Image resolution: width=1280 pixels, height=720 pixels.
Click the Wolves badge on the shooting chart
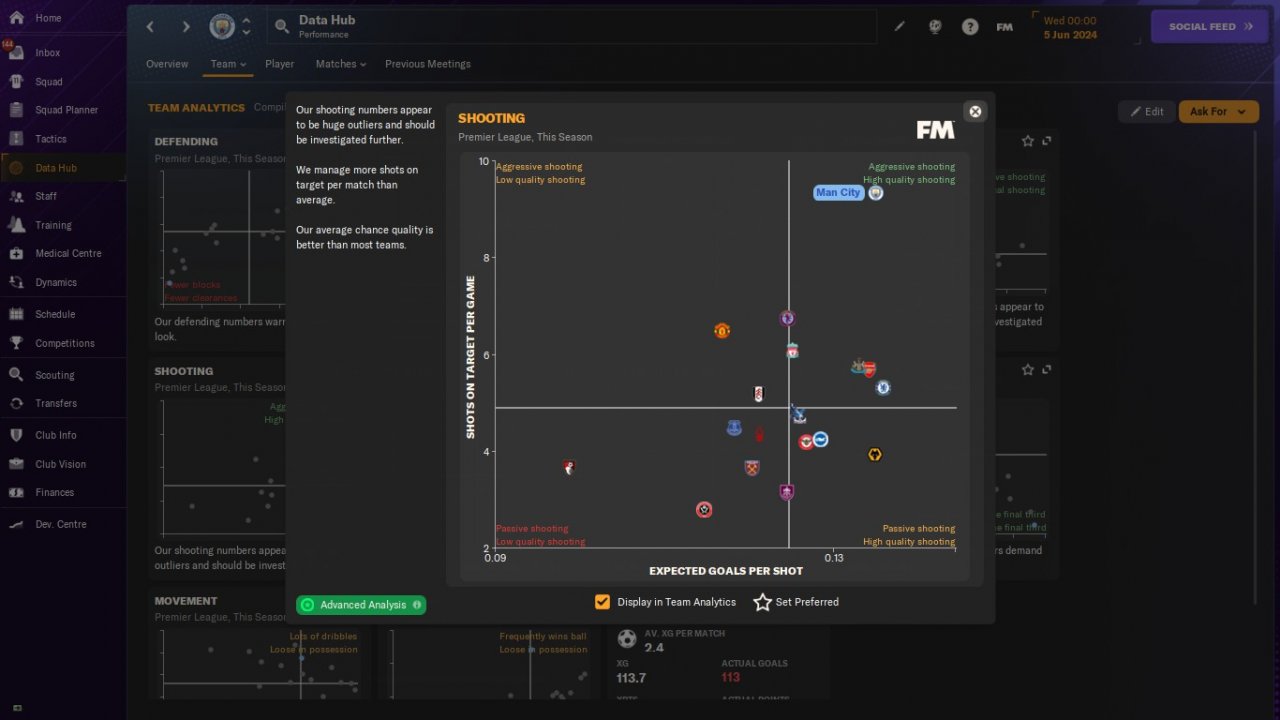tap(875, 455)
